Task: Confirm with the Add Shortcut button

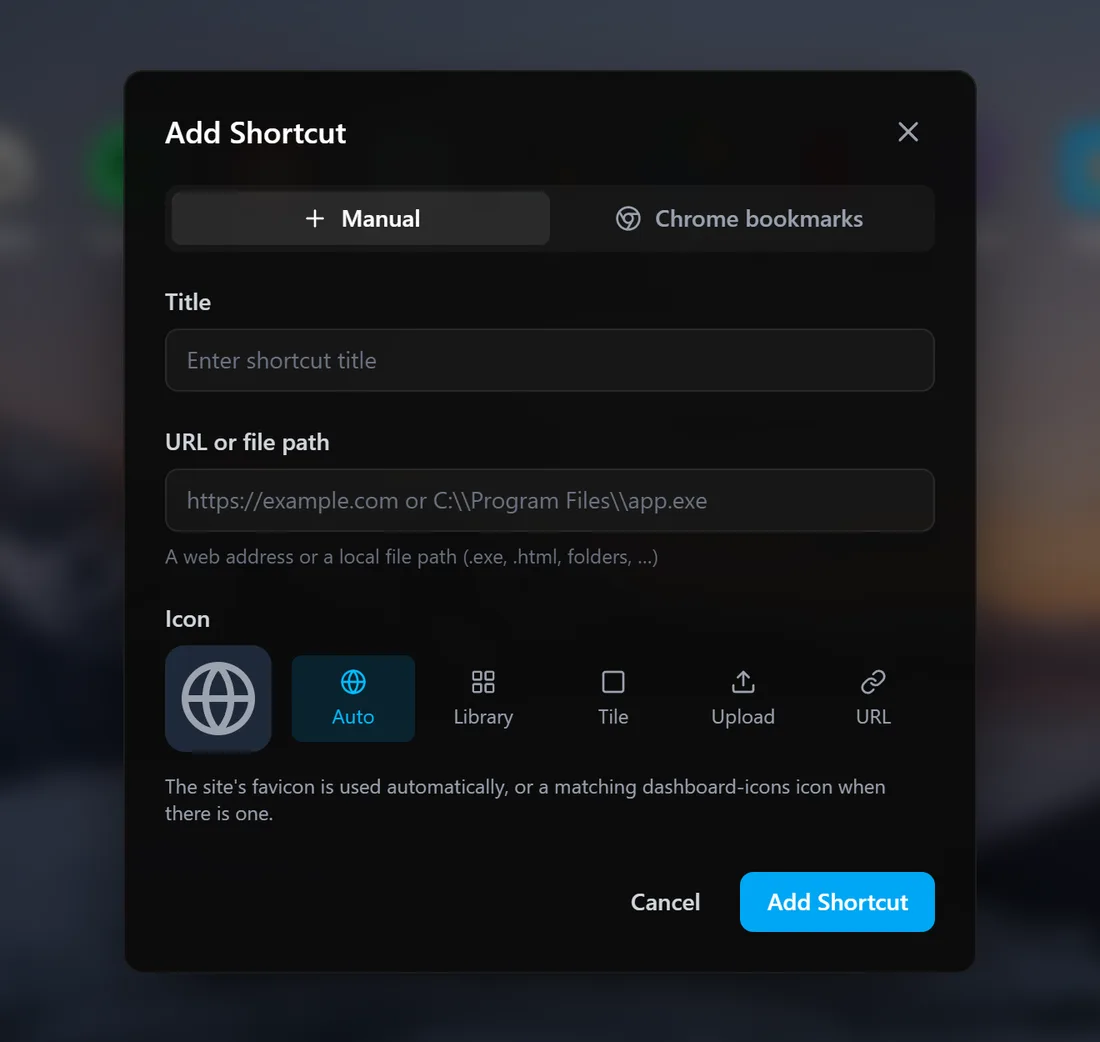Action: [837, 902]
